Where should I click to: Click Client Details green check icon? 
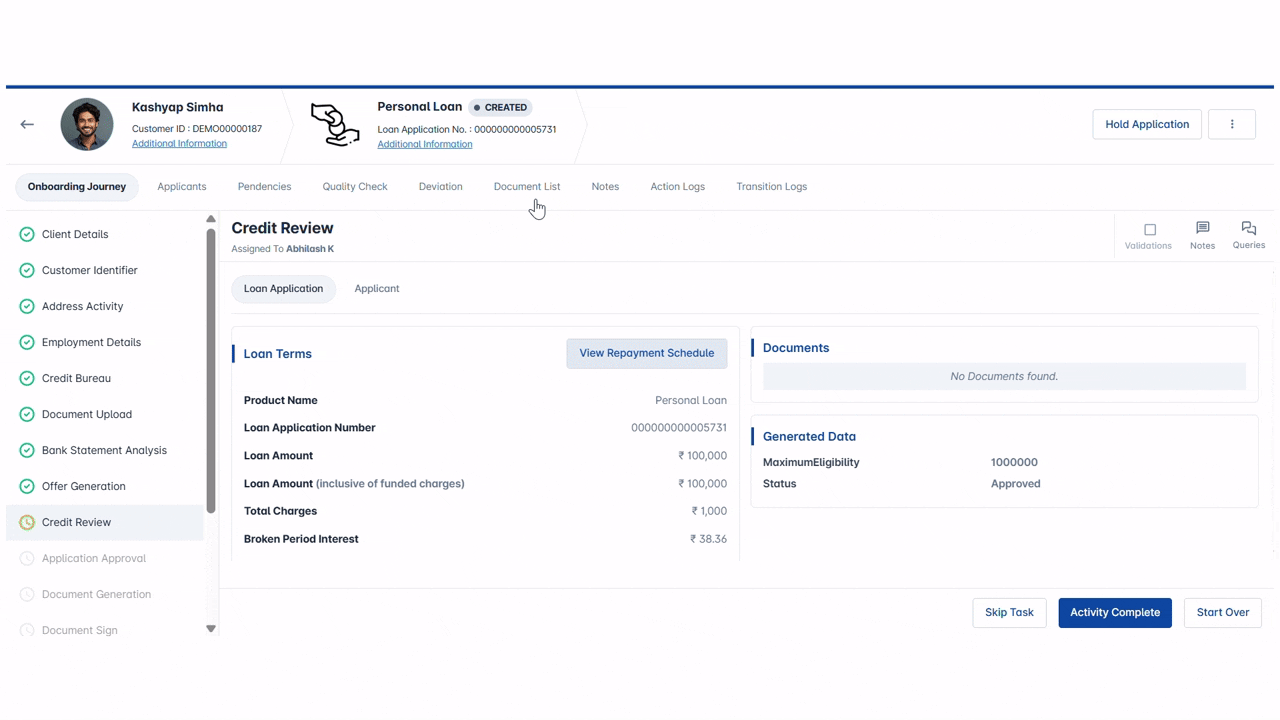[x=27, y=234]
